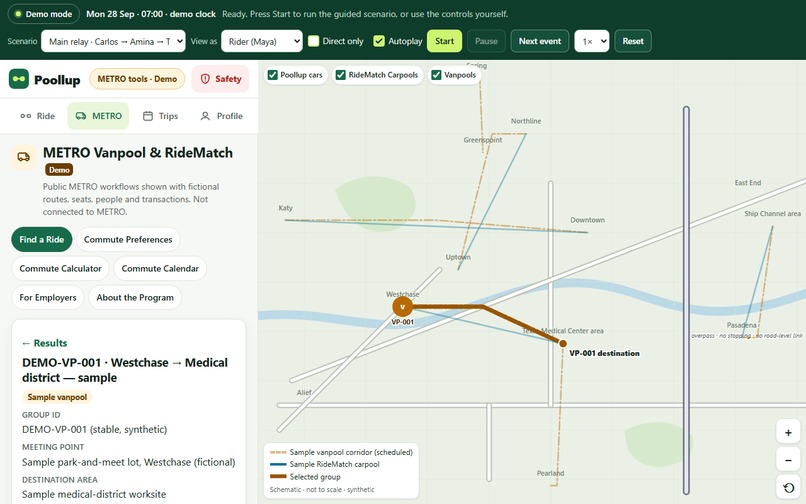Click the Safety shield icon
Screen dimensions: 806x504
205,79
